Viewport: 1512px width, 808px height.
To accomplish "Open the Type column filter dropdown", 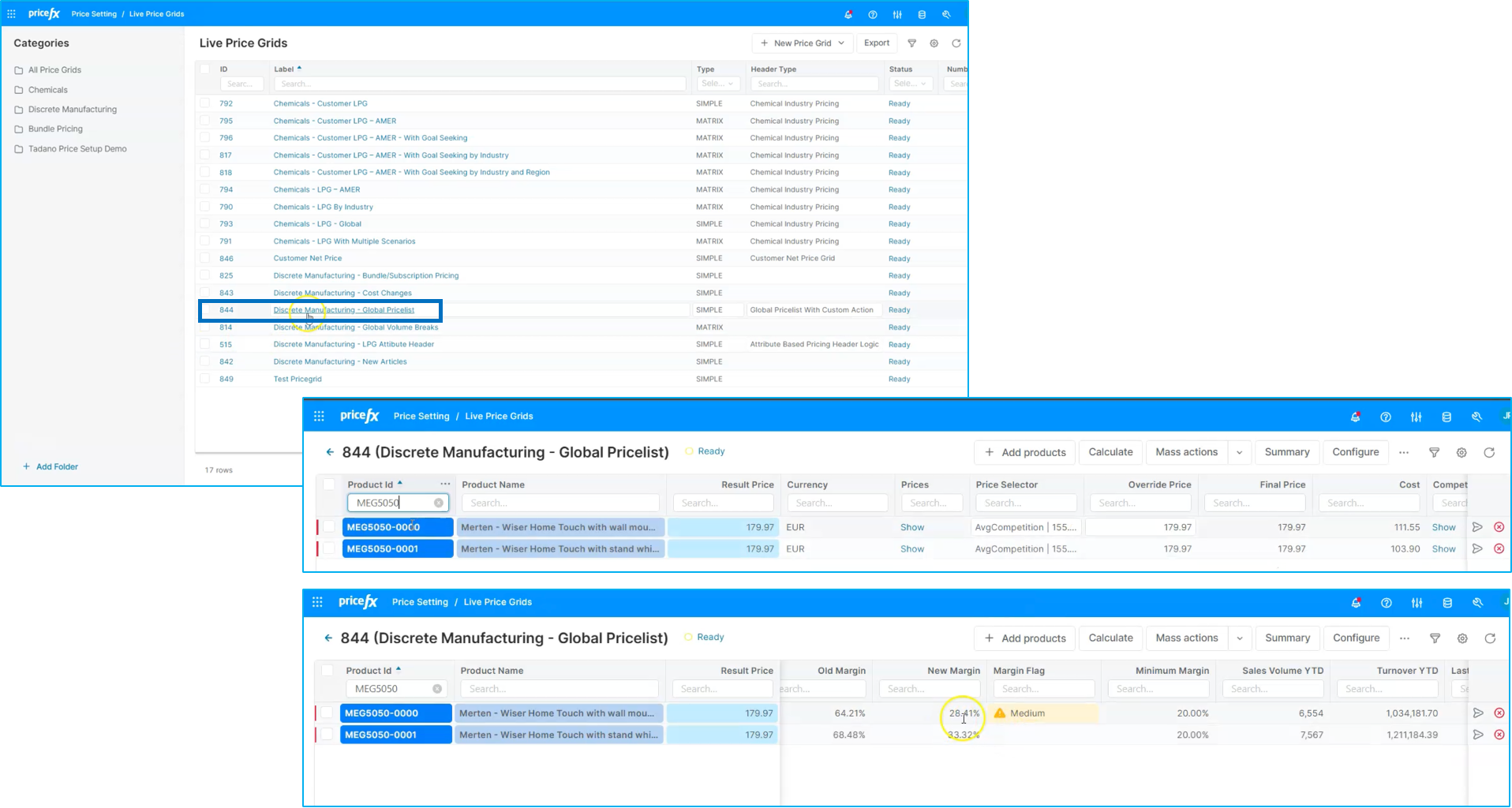I will (x=717, y=84).
